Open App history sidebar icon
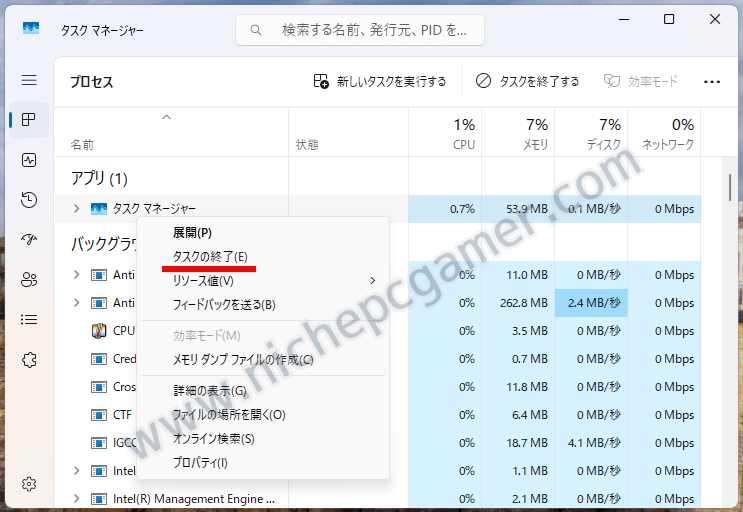The width and height of the screenshot is (743, 512). (x=29, y=200)
